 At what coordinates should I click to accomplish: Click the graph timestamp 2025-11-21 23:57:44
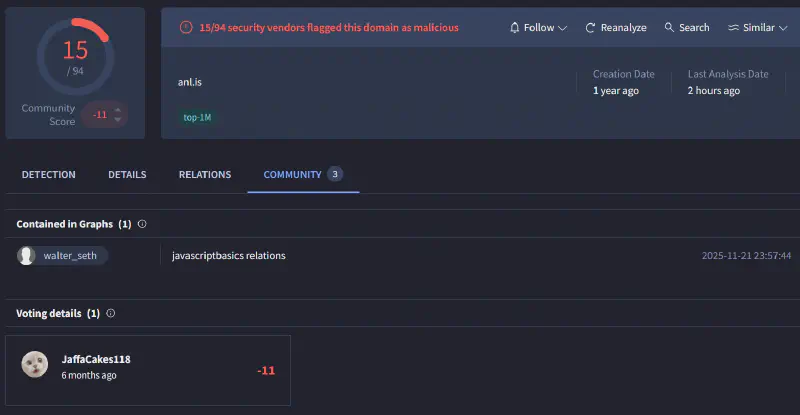(x=746, y=256)
